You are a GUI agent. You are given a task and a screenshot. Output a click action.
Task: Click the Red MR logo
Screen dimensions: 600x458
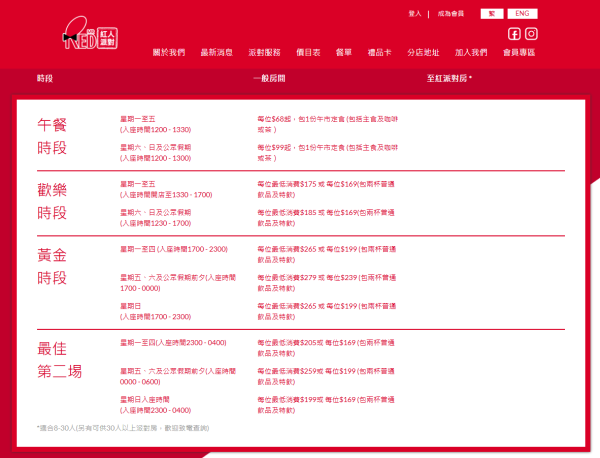[90, 33]
